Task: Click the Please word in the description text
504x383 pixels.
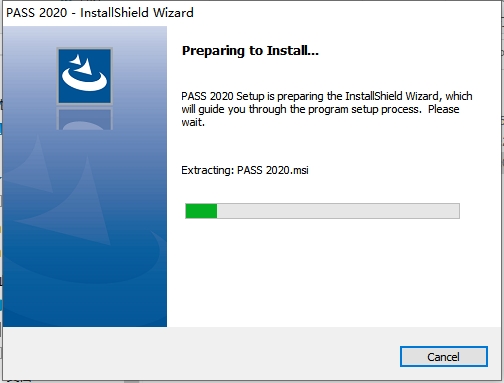Action: [x=444, y=109]
